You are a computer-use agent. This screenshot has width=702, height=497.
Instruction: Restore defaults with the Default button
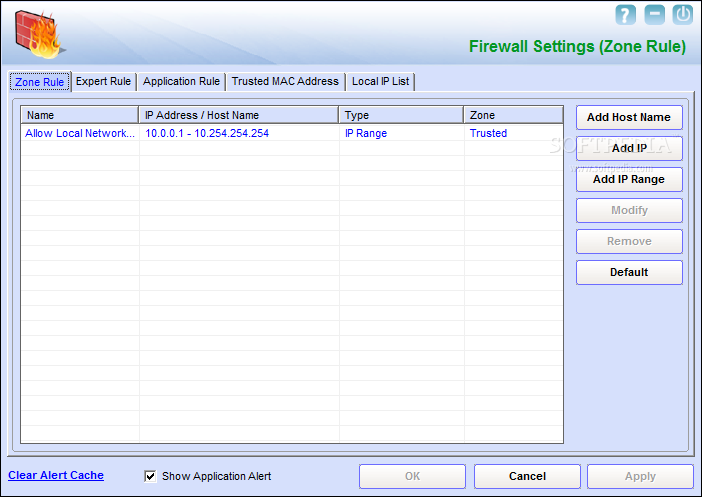click(x=629, y=272)
